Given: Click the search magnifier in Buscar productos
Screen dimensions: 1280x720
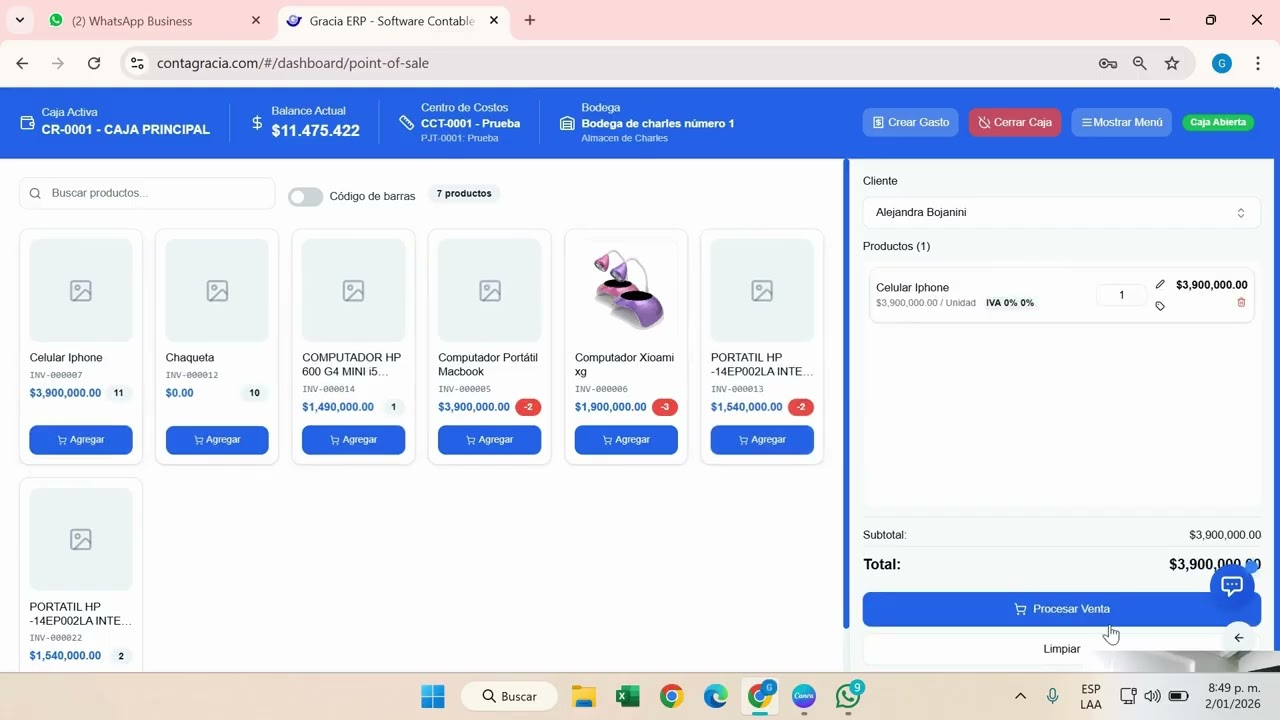Looking at the screenshot, I should [36, 193].
